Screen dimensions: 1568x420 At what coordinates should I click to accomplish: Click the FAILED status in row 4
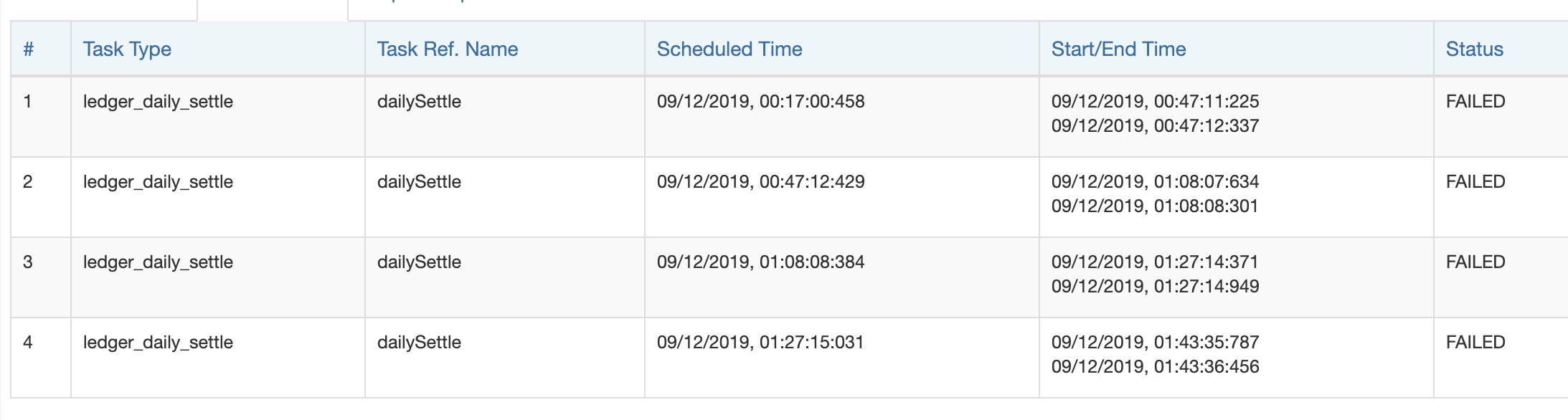click(1475, 342)
